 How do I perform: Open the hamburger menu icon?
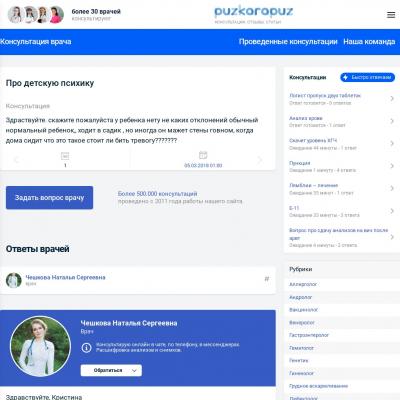[x=391, y=15]
